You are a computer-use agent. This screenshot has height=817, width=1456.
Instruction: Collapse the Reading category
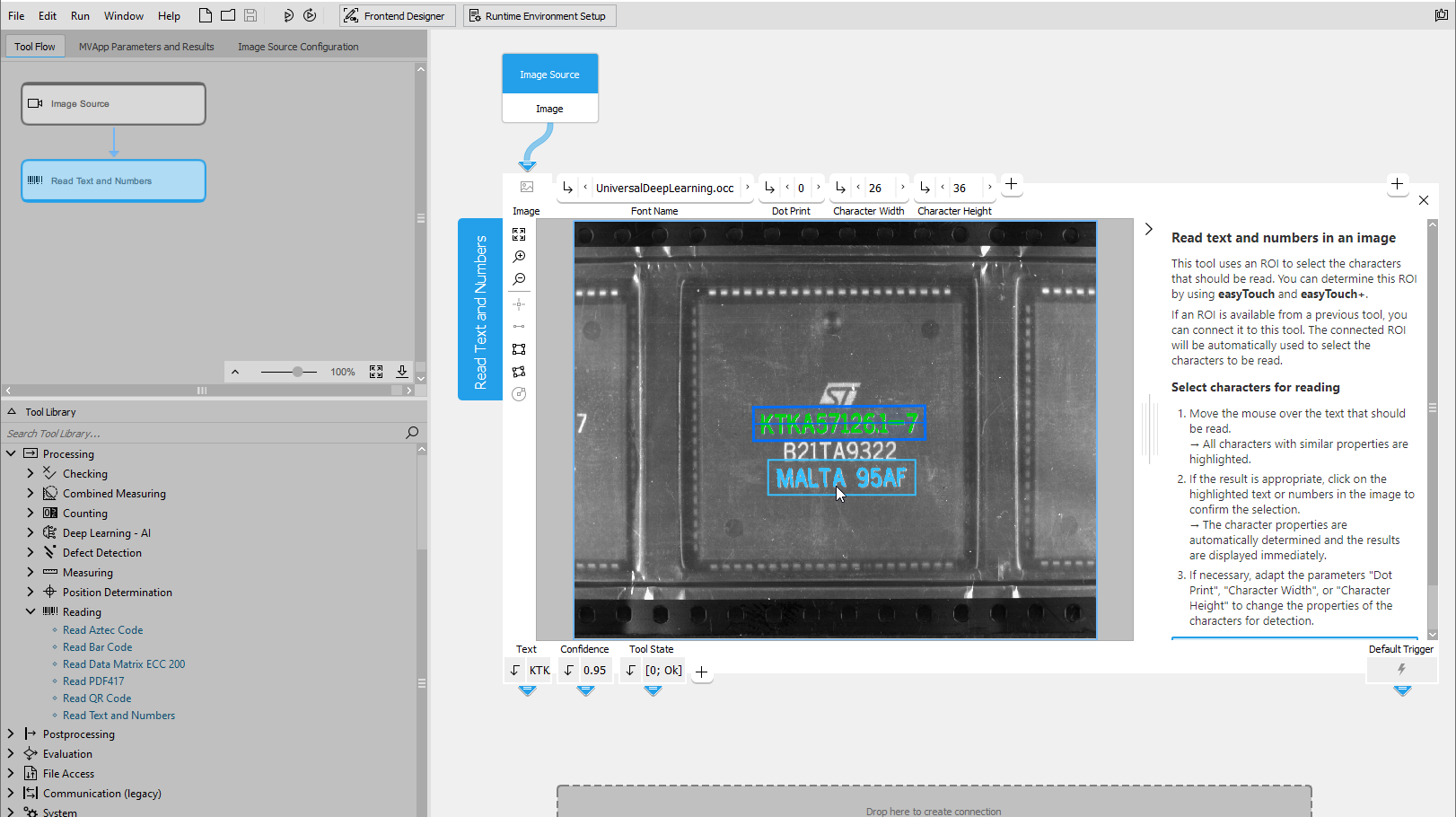(31, 611)
